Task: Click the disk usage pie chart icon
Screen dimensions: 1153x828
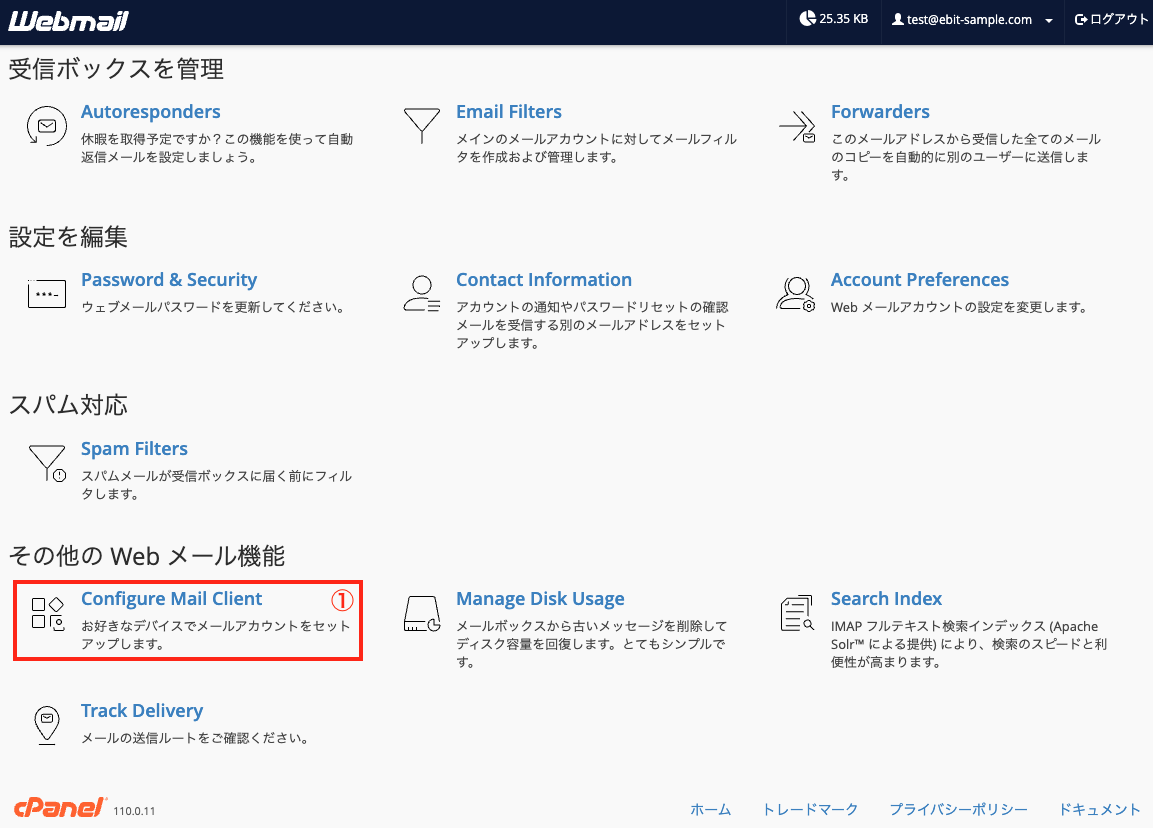Action: [x=807, y=18]
